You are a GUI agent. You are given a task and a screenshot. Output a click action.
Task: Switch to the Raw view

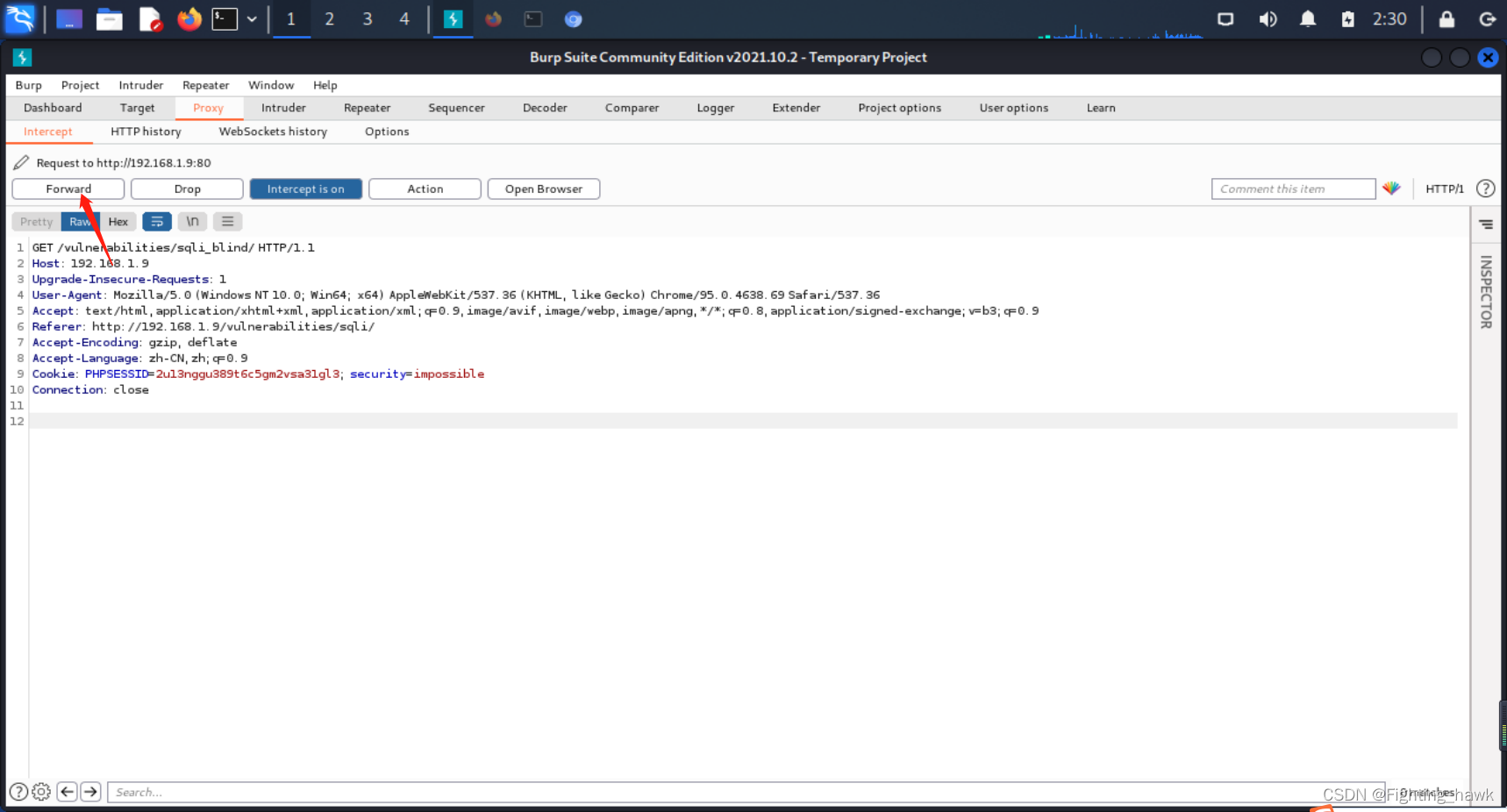[81, 222]
